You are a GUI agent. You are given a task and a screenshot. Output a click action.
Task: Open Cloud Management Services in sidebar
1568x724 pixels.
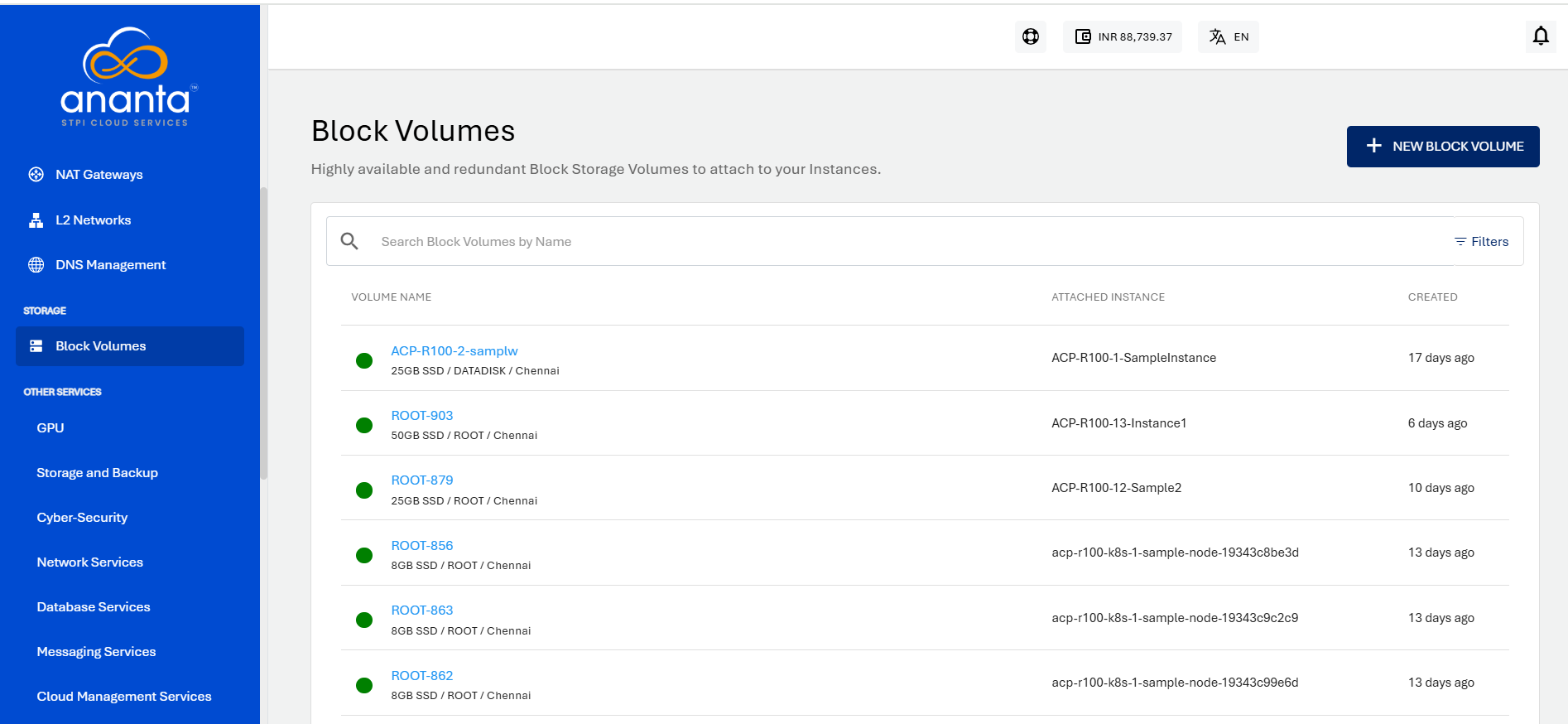click(124, 696)
